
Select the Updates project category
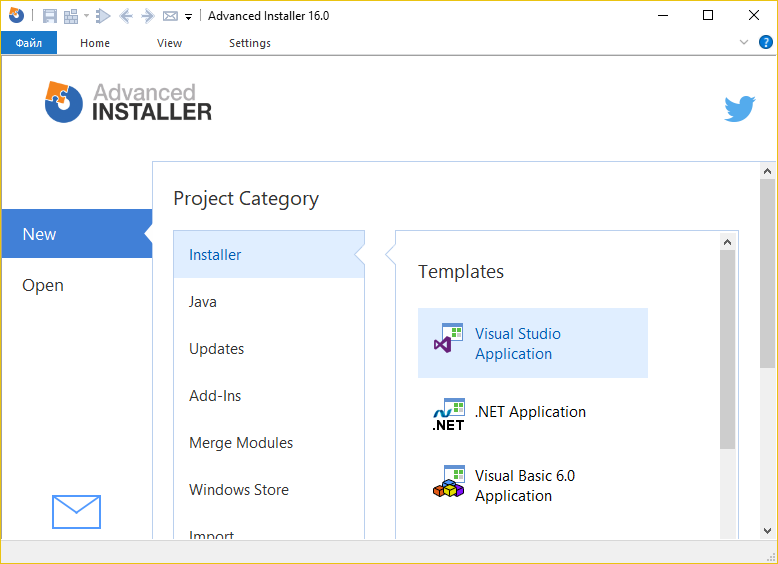(269, 349)
